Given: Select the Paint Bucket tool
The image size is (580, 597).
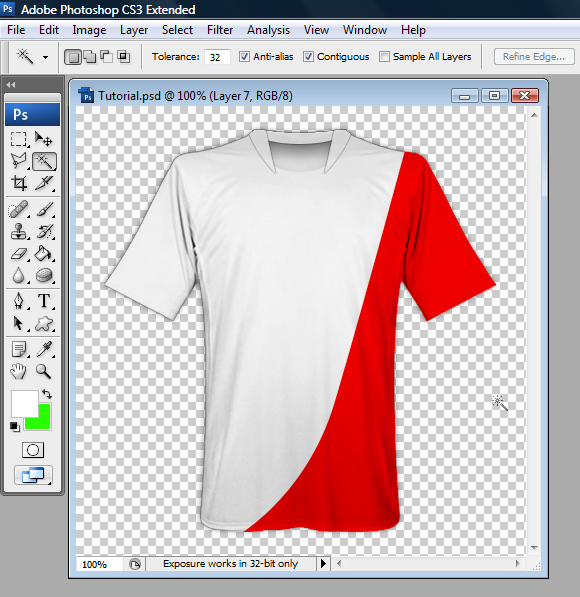Looking at the screenshot, I should [x=44, y=254].
